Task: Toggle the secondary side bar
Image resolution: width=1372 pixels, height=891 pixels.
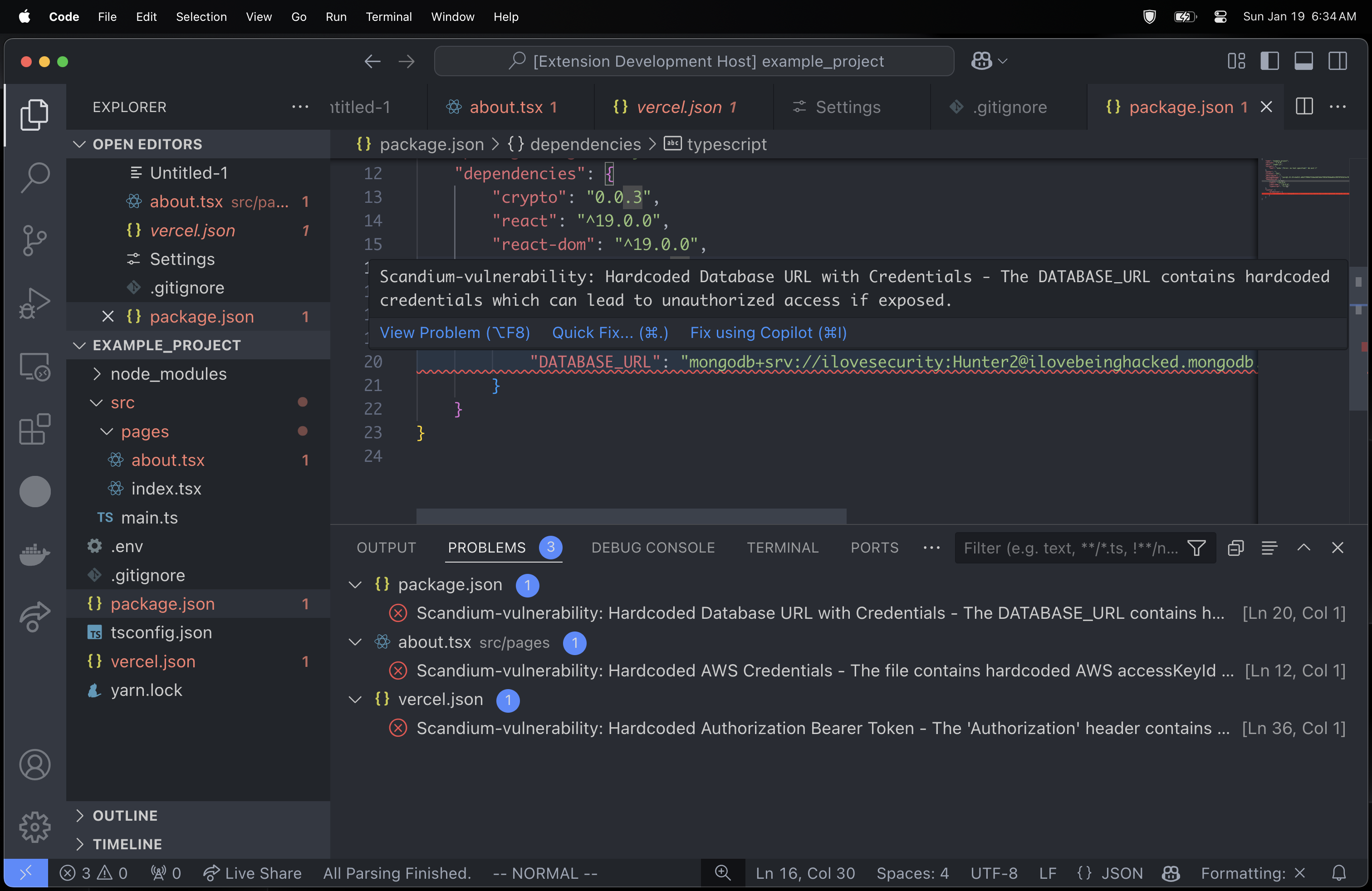Action: [1338, 61]
